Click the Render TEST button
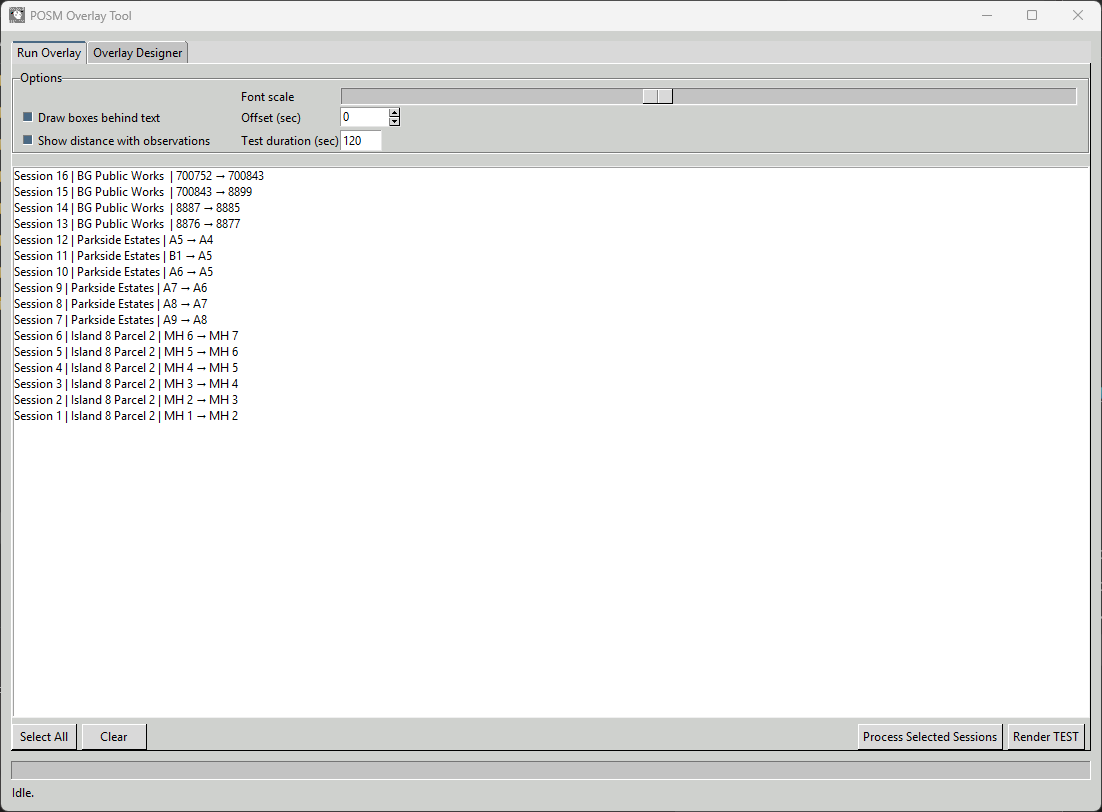The width and height of the screenshot is (1102, 812). [x=1046, y=737]
